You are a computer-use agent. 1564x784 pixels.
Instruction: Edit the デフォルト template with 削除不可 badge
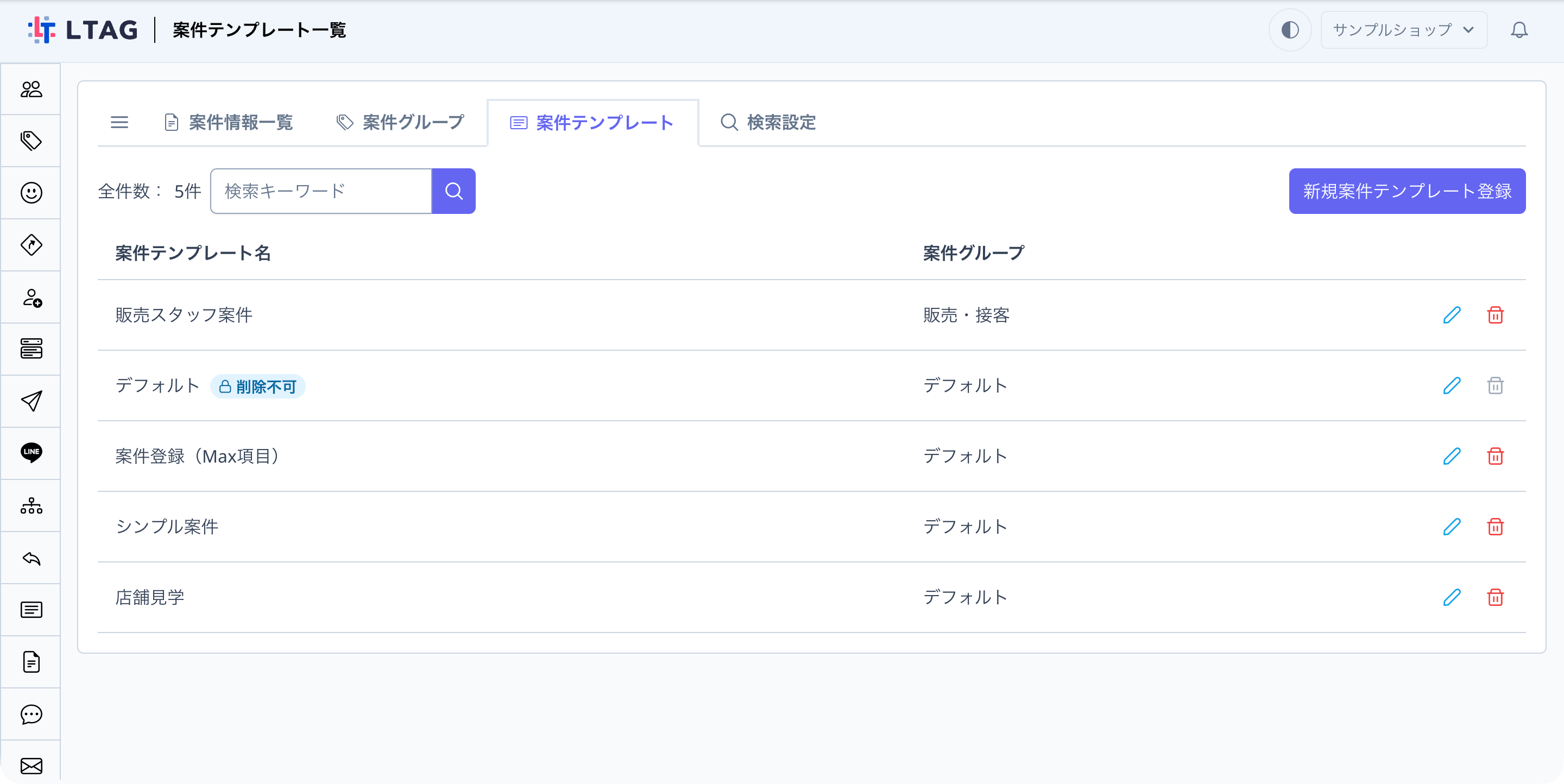[x=1451, y=385]
